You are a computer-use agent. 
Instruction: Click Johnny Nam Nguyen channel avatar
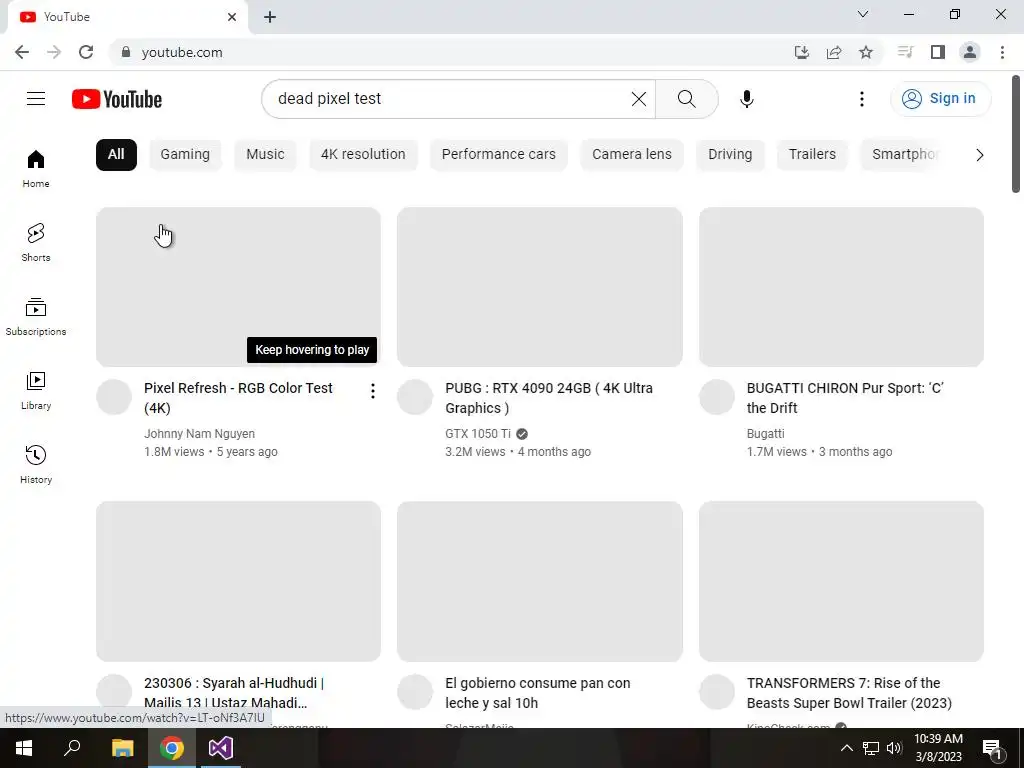click(x=114, y=397)
